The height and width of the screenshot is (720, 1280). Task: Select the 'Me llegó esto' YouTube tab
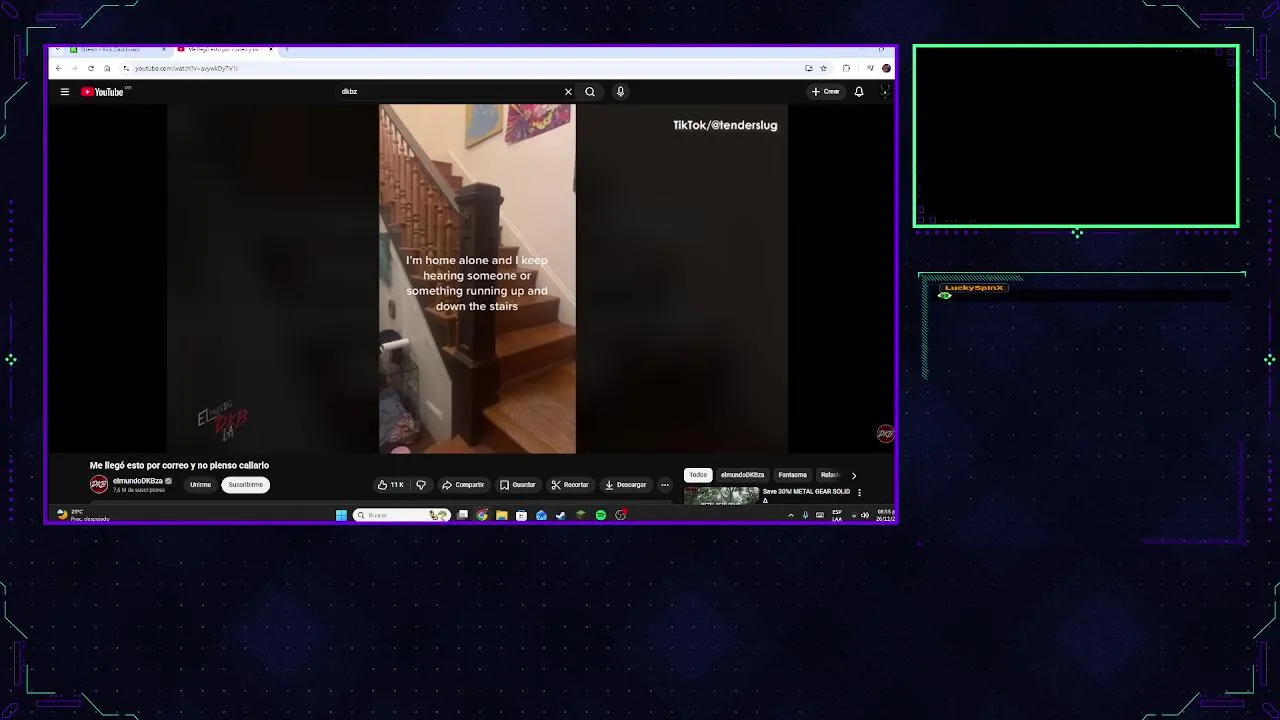224,49
